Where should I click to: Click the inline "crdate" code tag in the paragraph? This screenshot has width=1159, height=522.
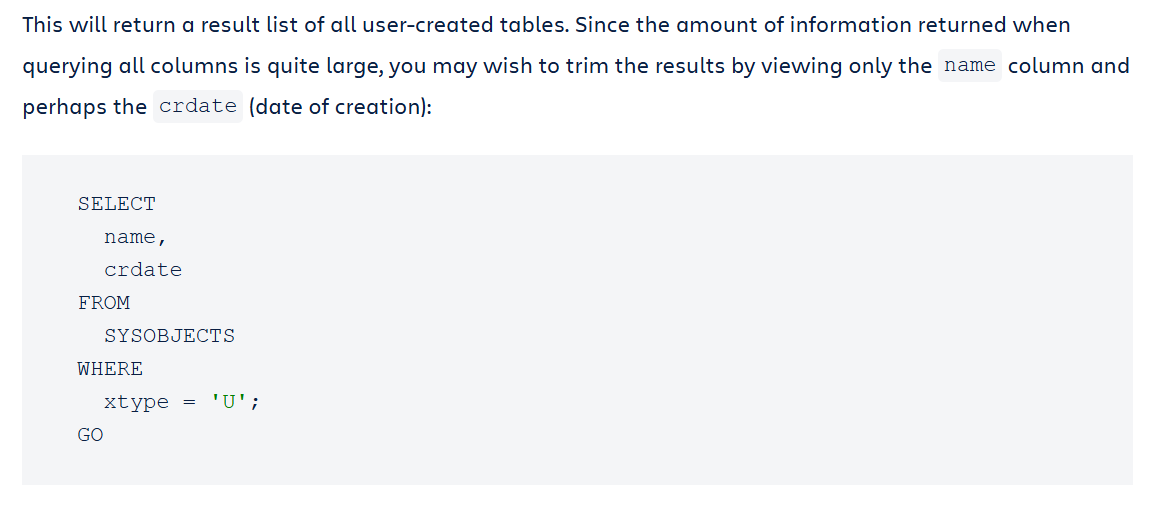[198, 107]
